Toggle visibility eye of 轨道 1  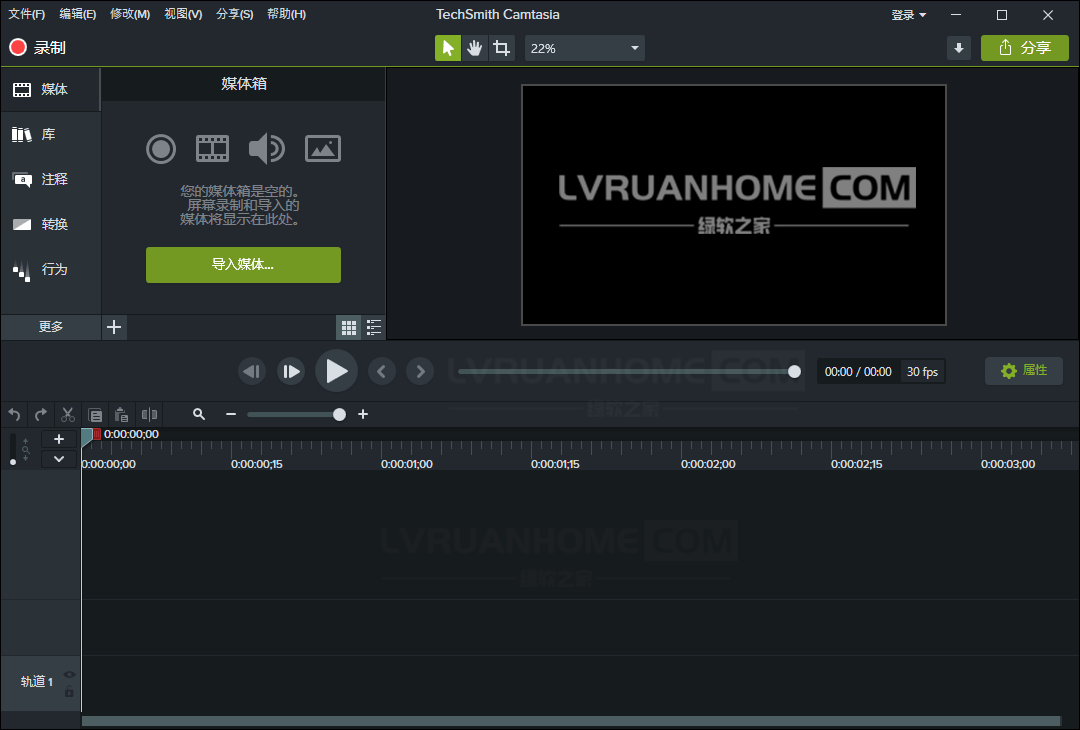[x=69, y=674]
